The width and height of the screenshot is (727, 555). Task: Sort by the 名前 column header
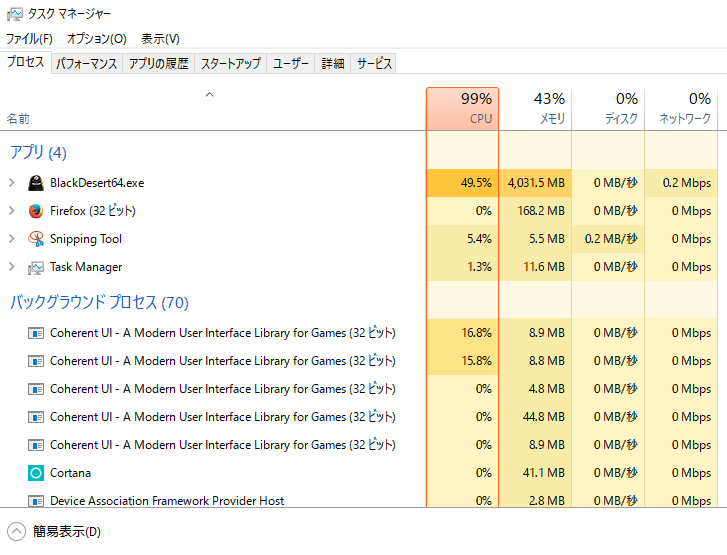[213, 109]
